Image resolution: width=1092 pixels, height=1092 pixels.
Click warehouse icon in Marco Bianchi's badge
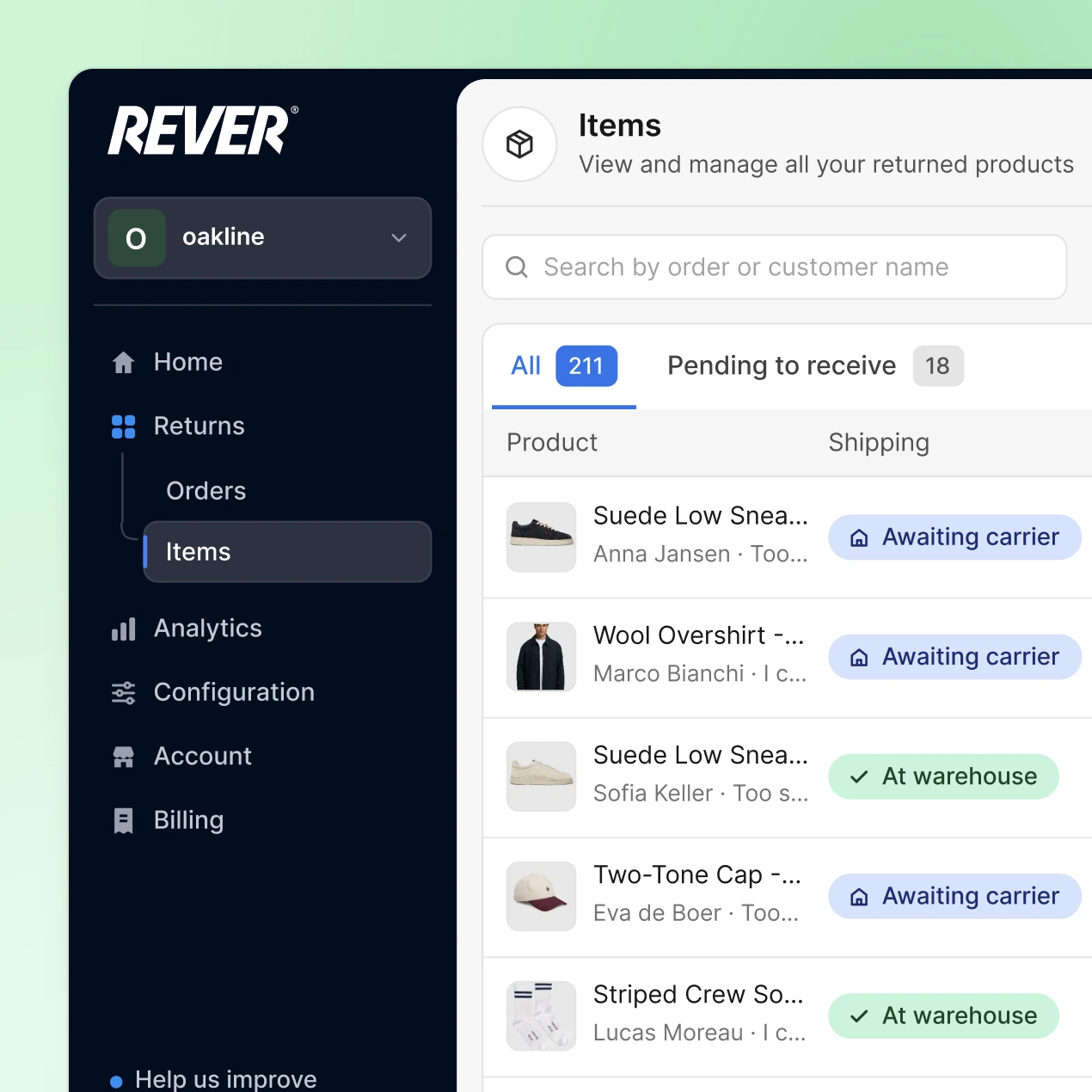pos(859,658)
